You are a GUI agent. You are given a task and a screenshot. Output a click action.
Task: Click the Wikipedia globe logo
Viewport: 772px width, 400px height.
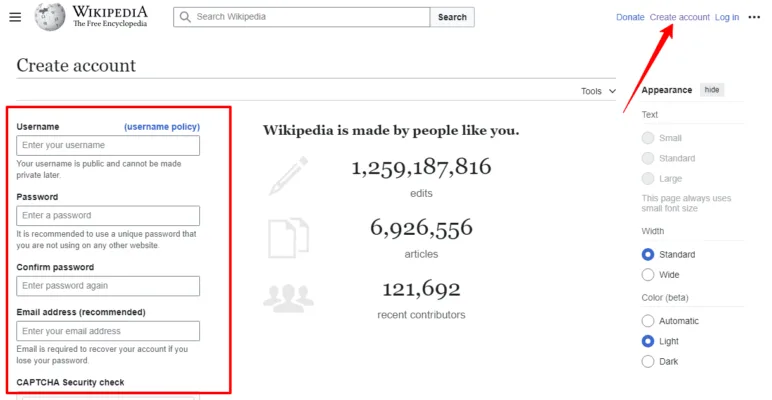point(50,17)
